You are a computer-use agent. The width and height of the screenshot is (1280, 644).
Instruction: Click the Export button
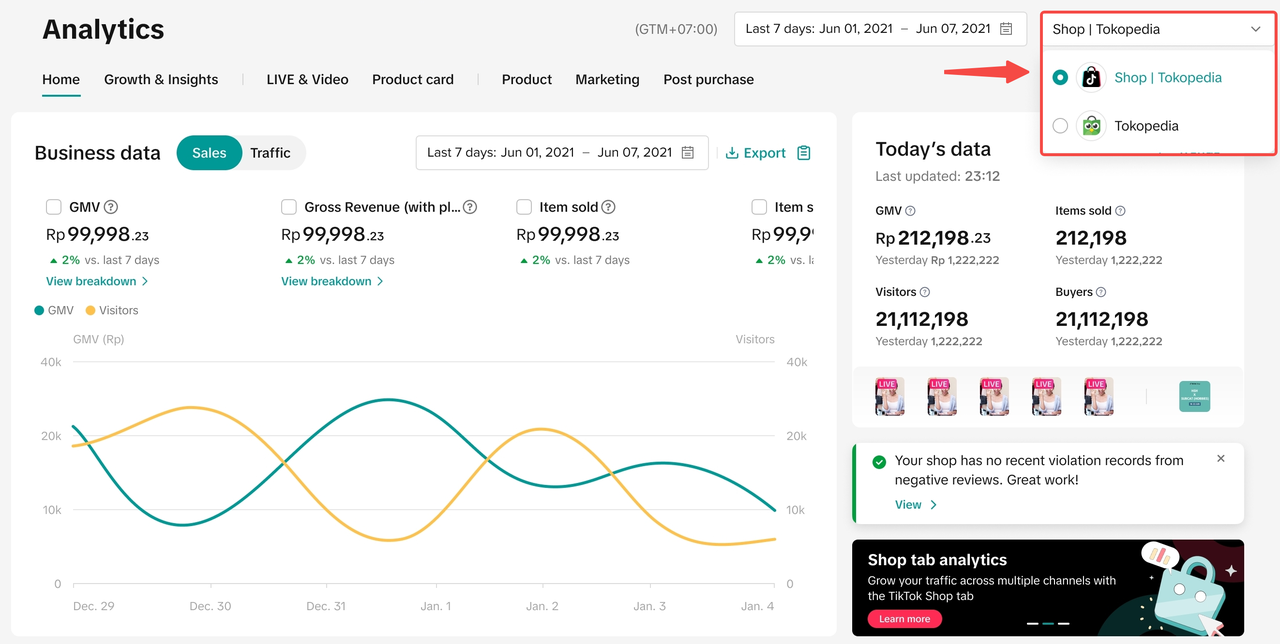pyautogui.click(x=756, y=153)
